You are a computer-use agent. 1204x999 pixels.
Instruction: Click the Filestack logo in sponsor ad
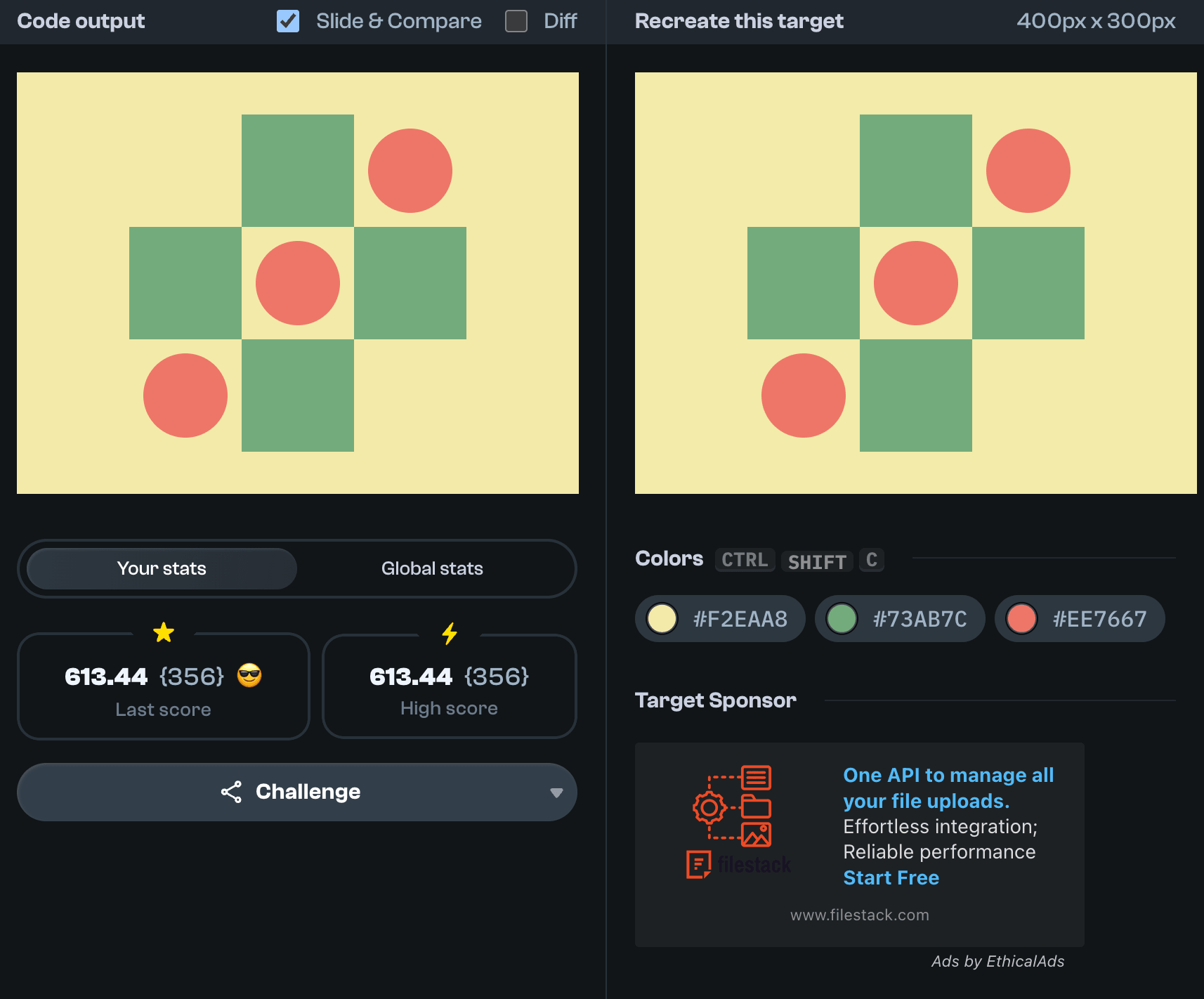738,864
